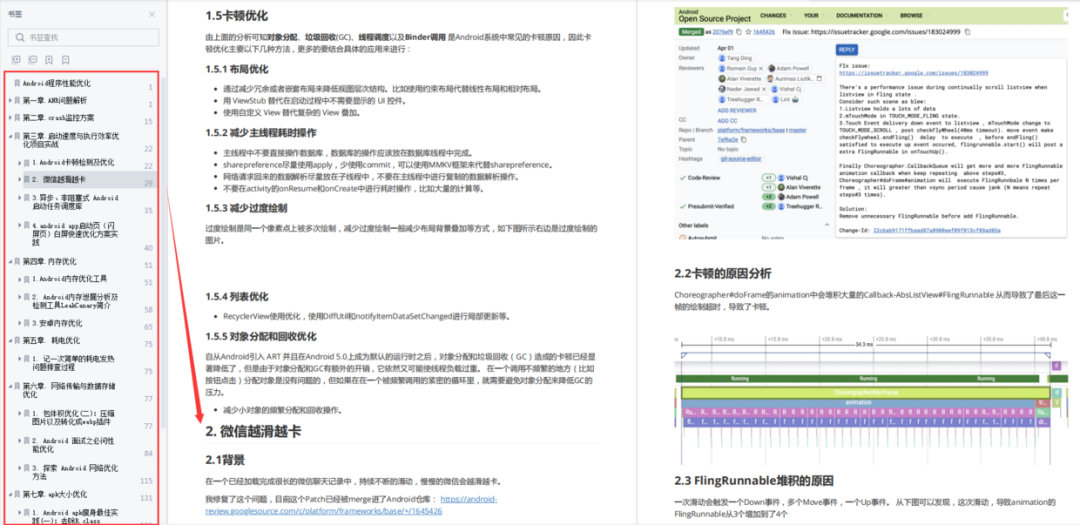Expand the 1. 包体积优化(二) sub-bookmark

[x=19, y=413]
